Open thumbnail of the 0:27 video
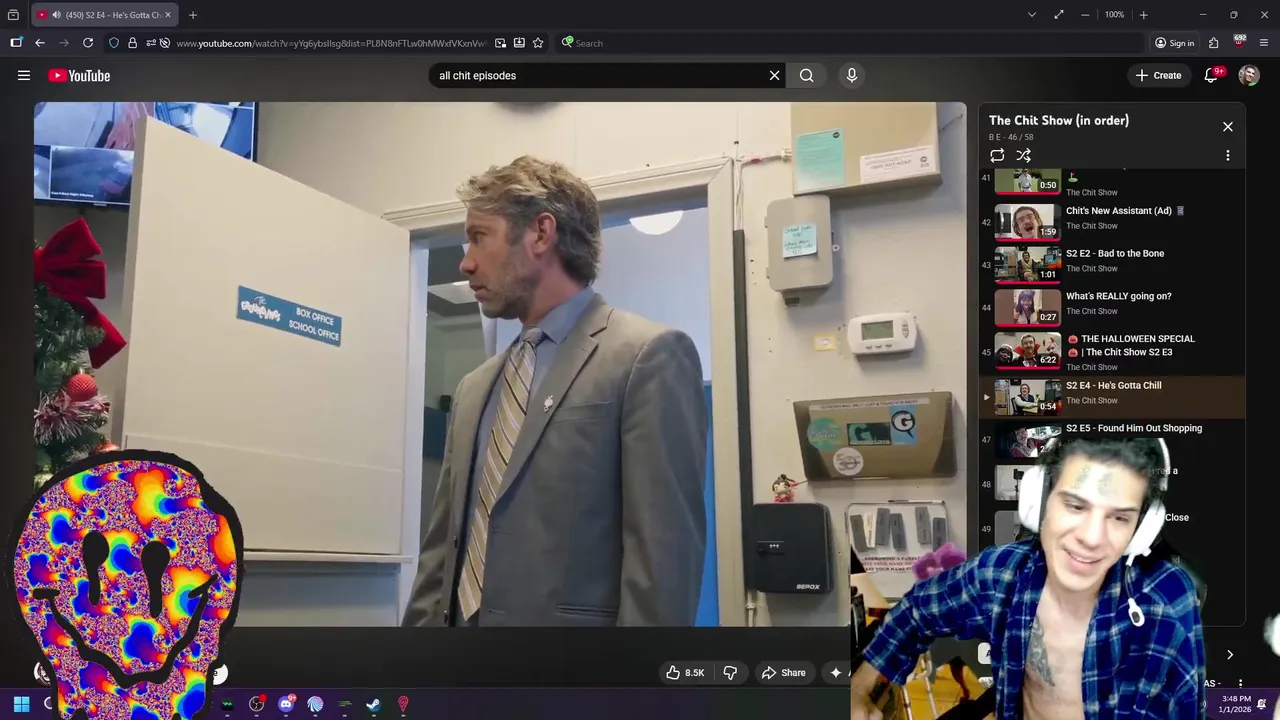 point(1027,307)
